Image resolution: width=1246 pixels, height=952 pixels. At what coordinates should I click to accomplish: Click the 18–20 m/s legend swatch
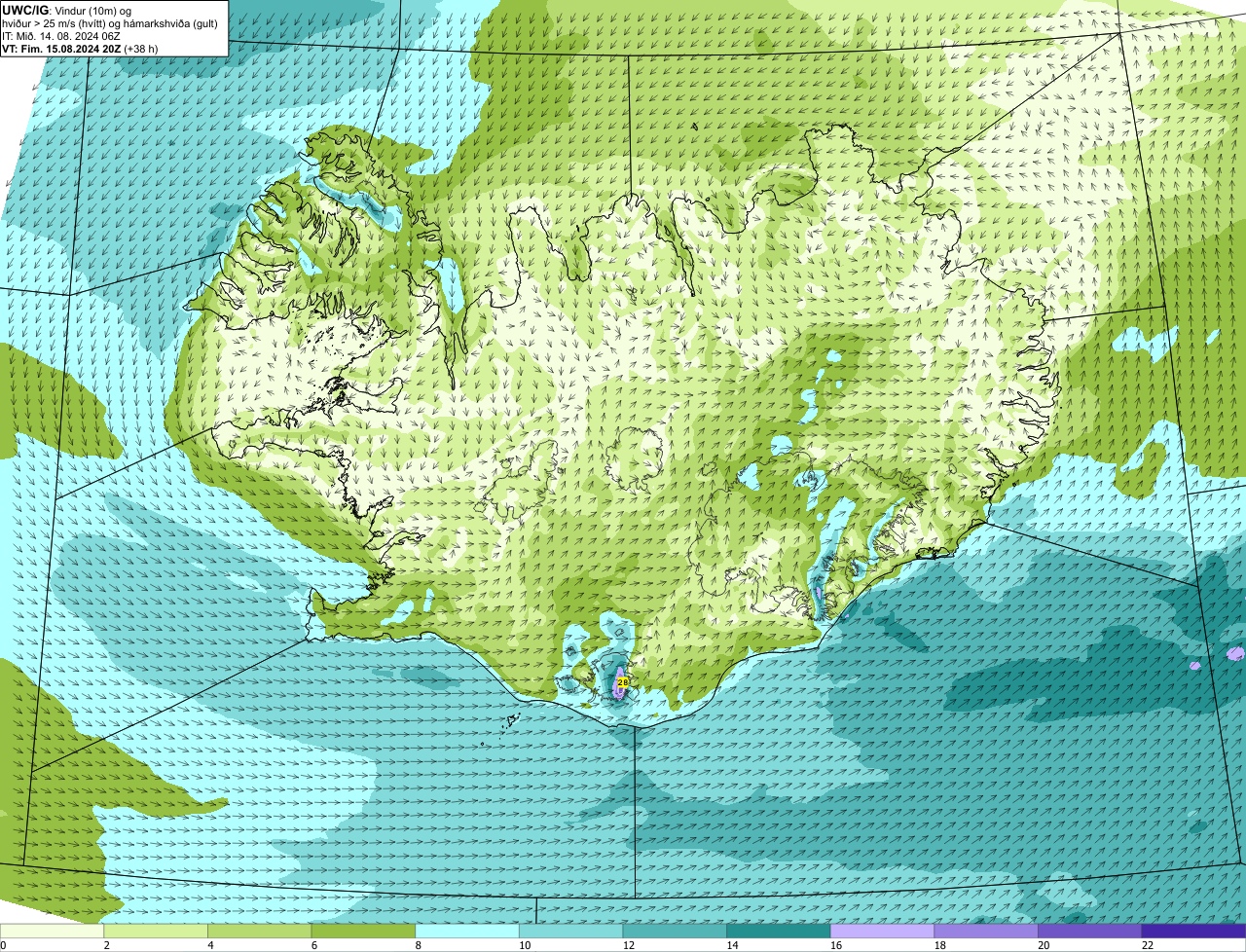(x=986, y=931)
